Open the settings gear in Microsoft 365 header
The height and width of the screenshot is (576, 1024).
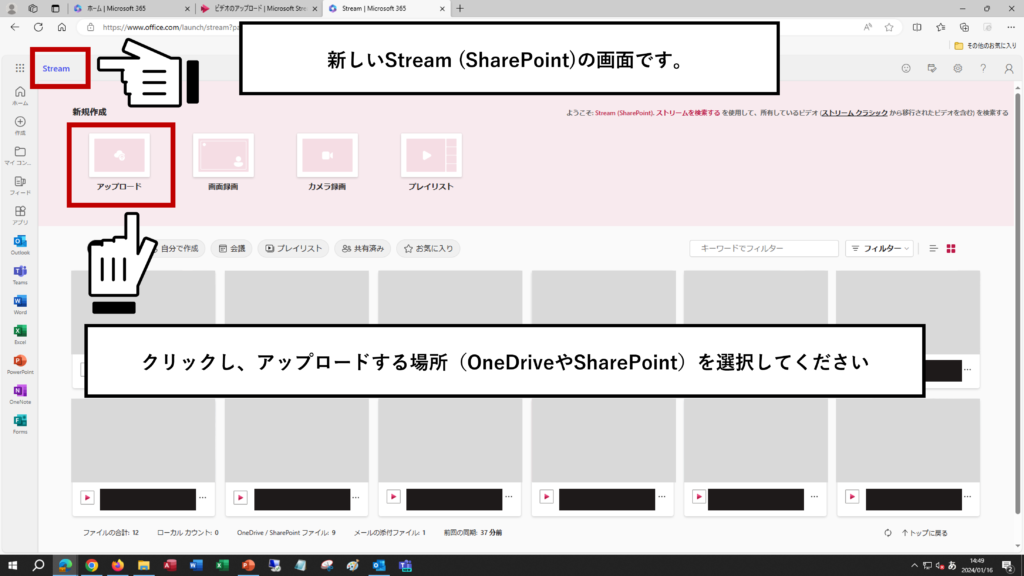[957, 68]
